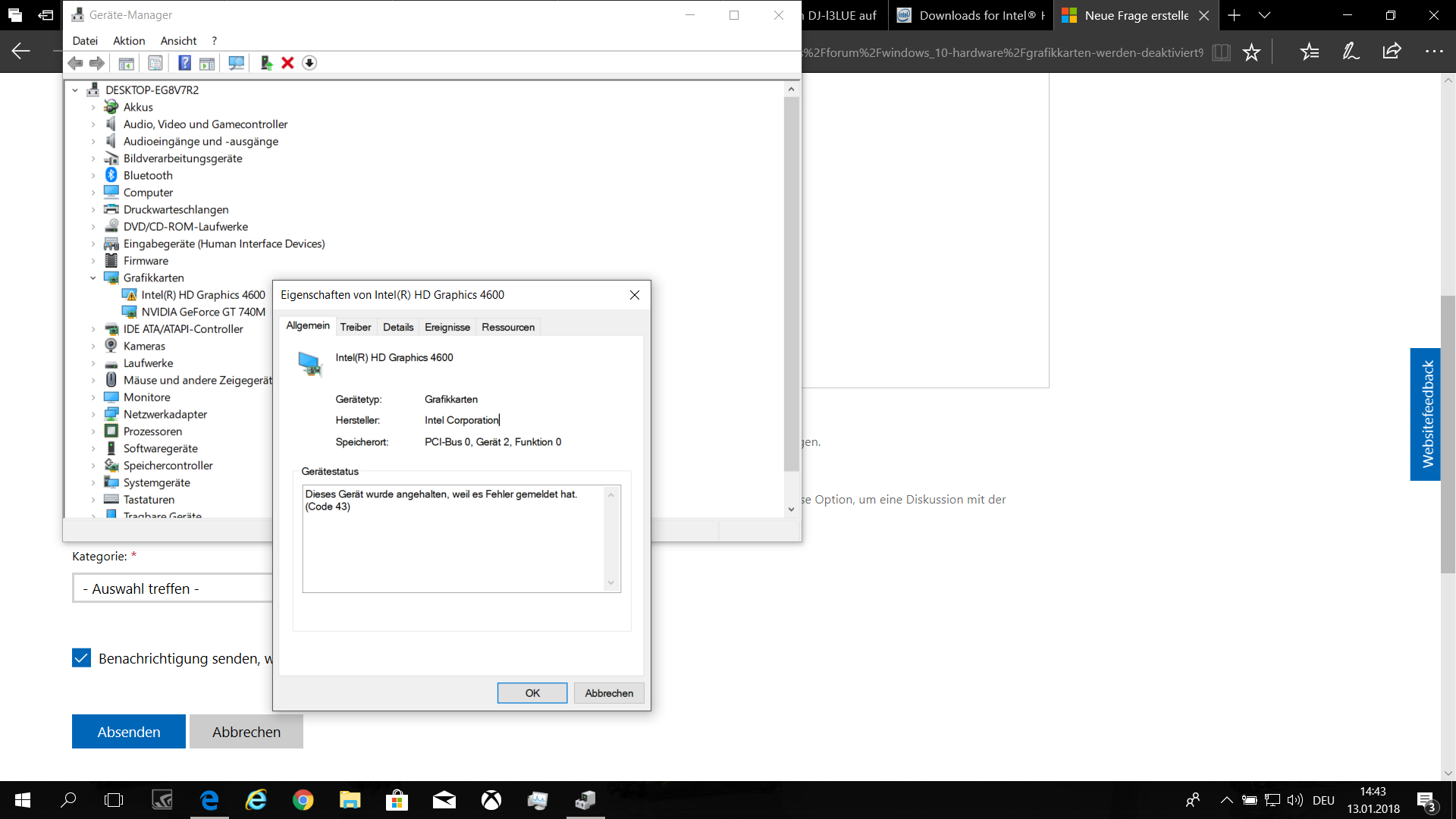Select the Kameras tree item
This screenshot has height=819, width=1456.
tap(144, 347)
